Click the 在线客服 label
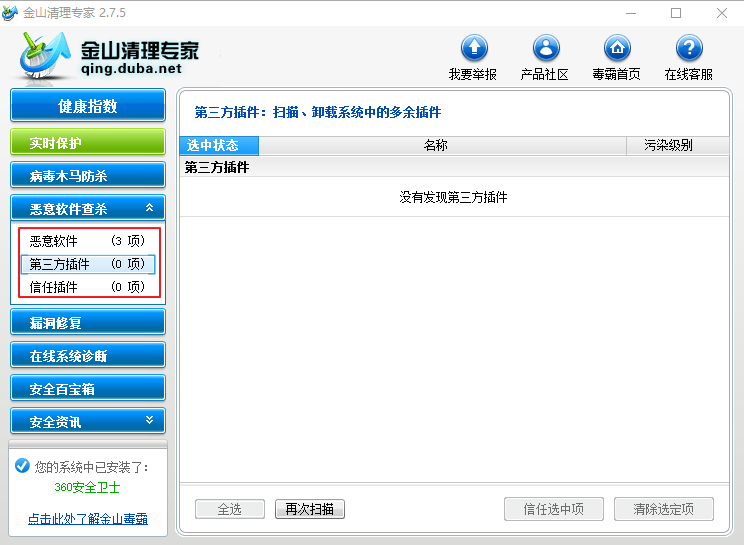 coord(688,74)
